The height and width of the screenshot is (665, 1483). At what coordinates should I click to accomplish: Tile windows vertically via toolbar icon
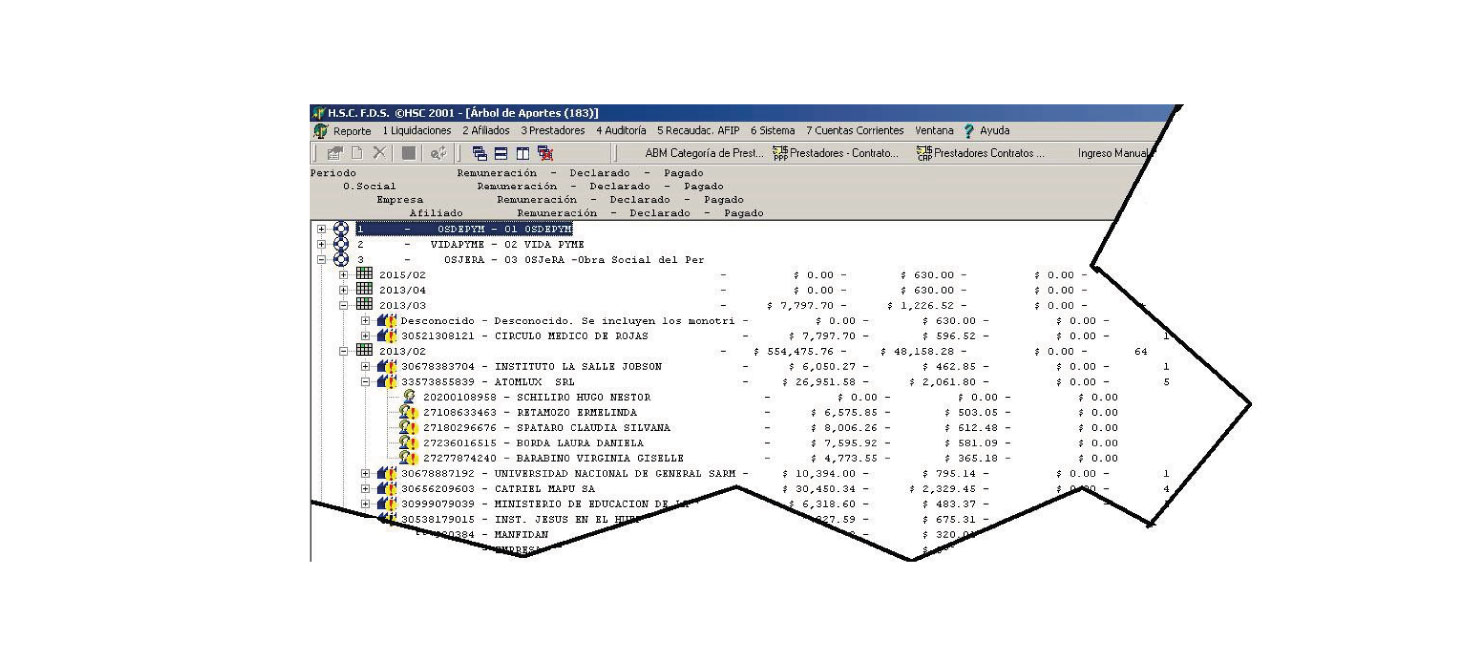click(523, 154)
